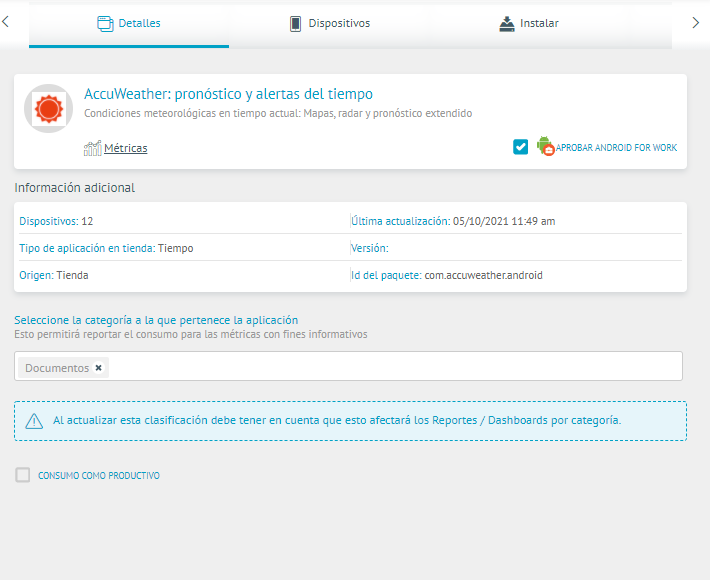
Task: Click the AccuWeather sun app icon
Action: tap(48, 109)
